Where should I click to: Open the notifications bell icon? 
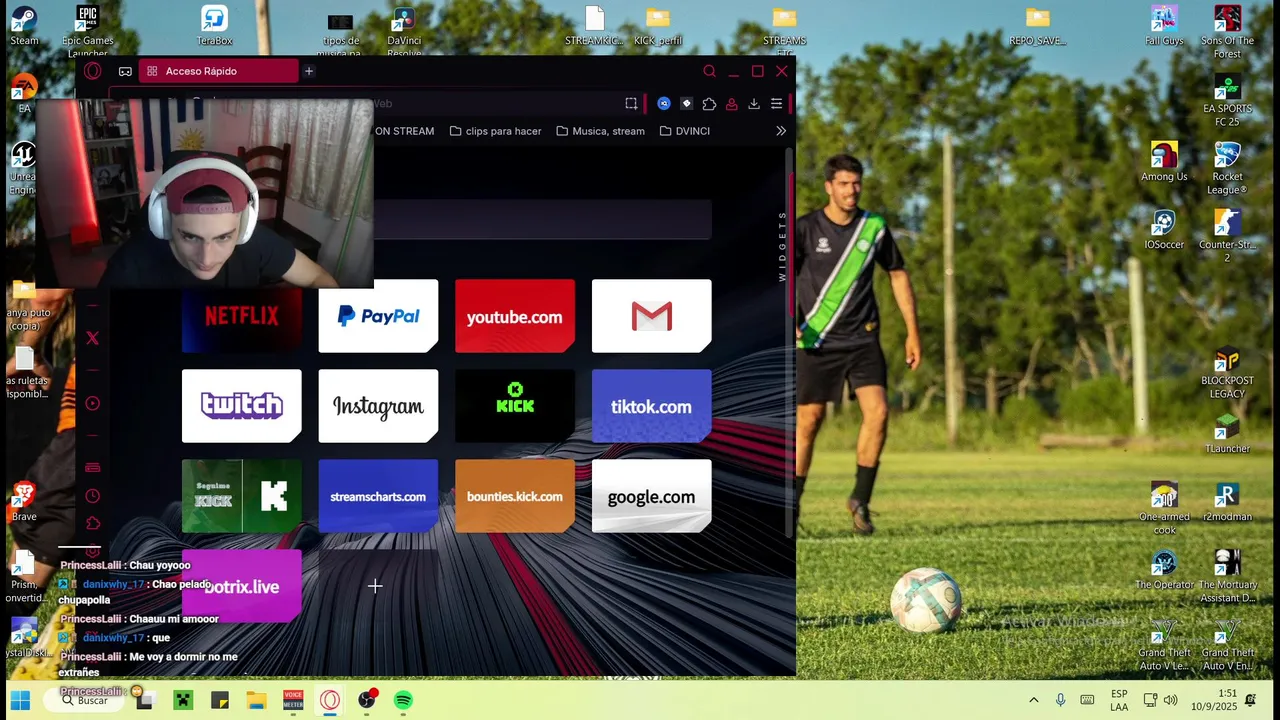(1250, 700)
